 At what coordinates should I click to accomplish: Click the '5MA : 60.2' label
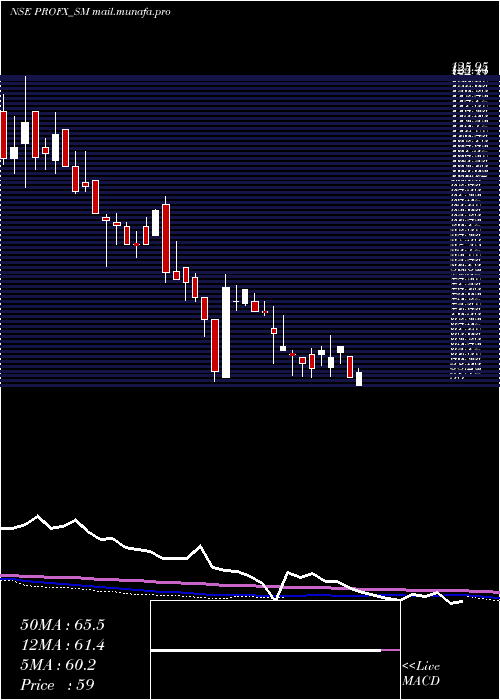point(58,665)
